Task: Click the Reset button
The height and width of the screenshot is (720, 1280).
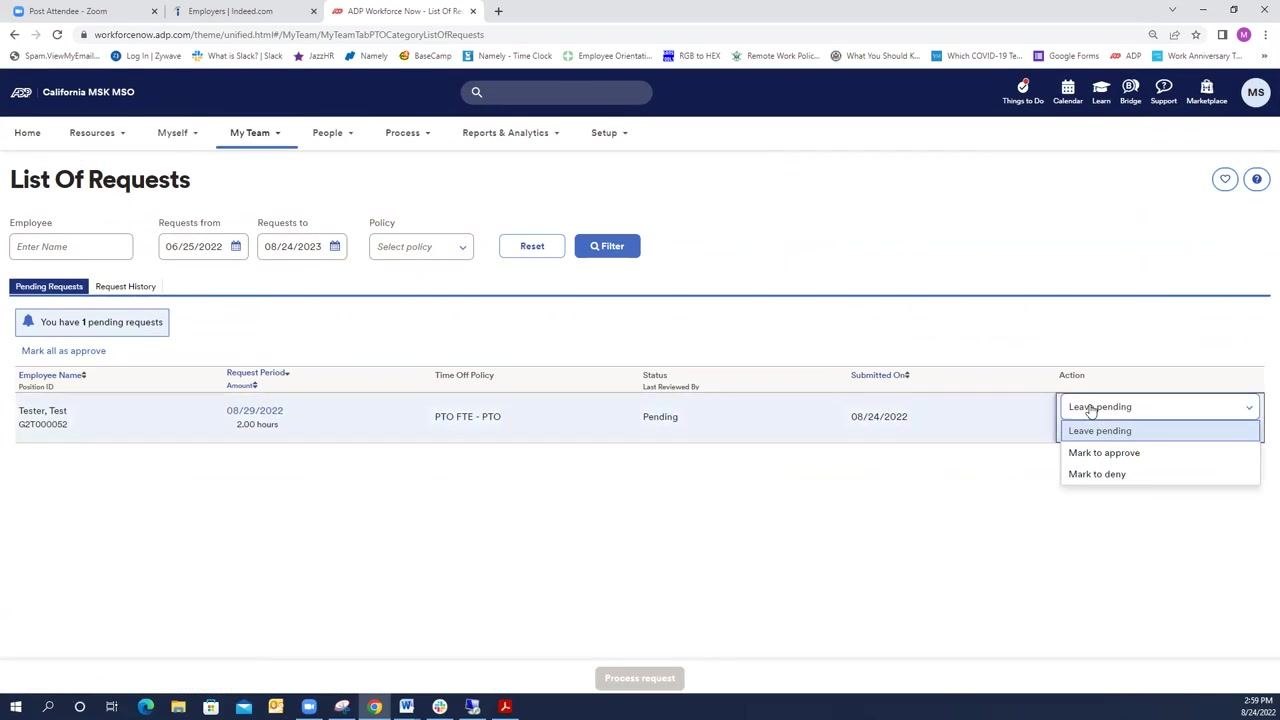Action: click(532, 246)
